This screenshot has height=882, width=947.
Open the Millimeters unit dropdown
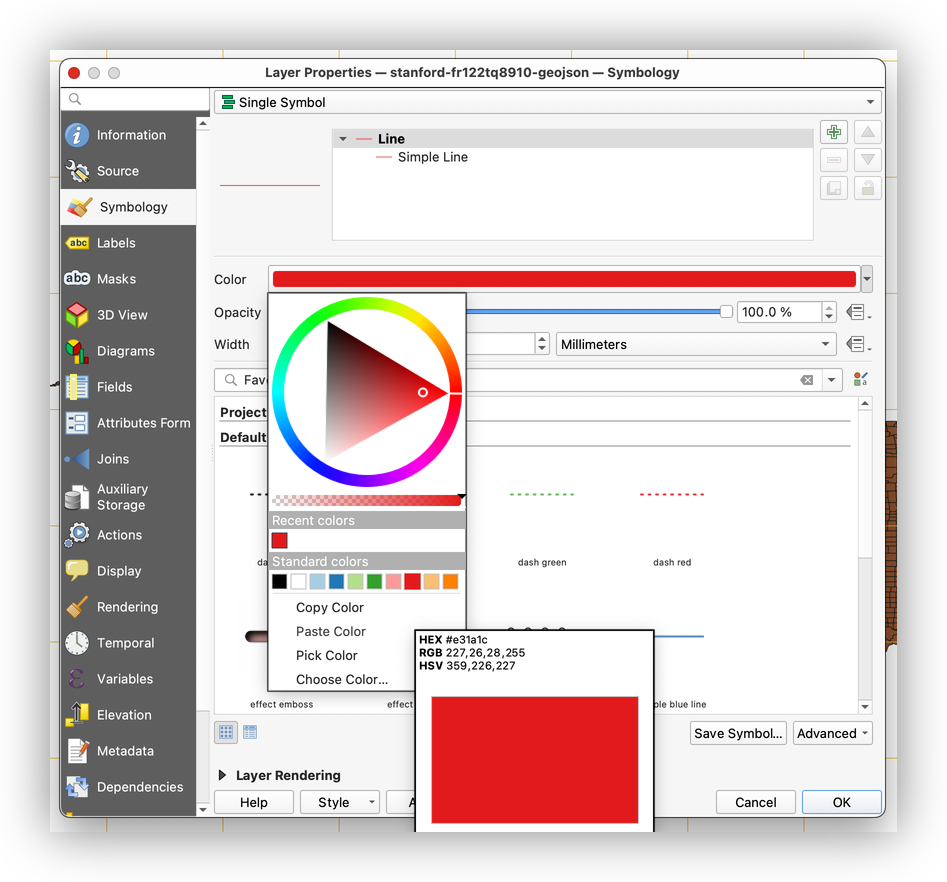coord(696,344)
